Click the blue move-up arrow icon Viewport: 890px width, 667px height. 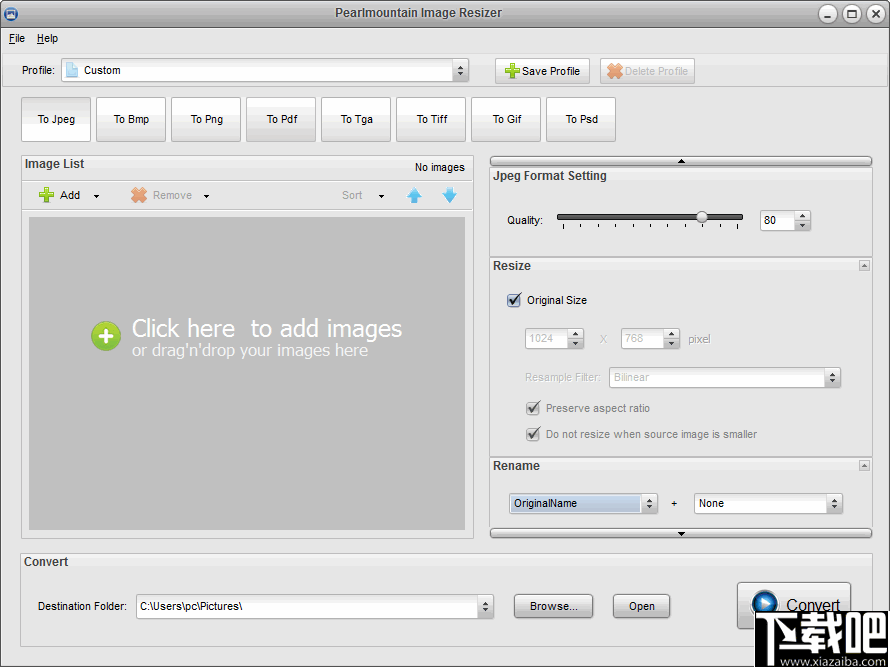click(x=414, y=195)
